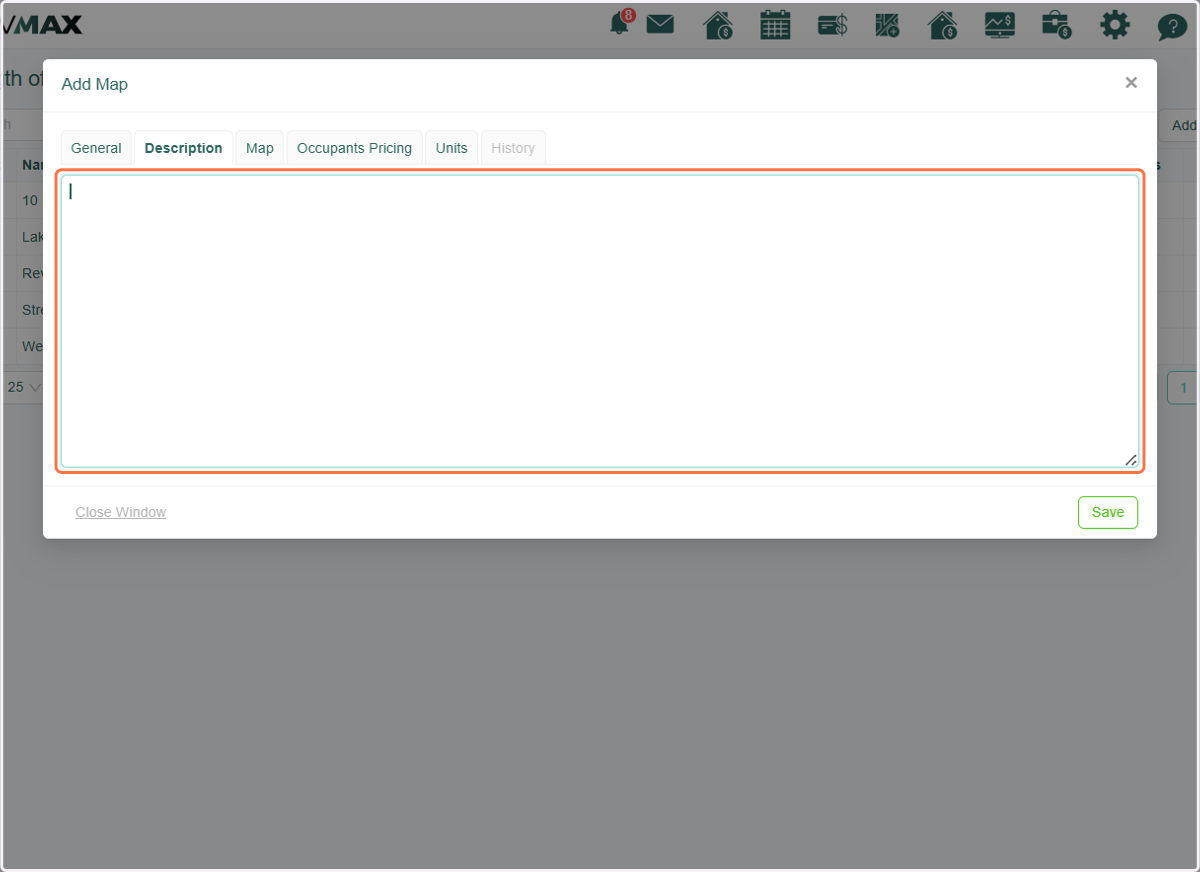This screenshot has height=872, width=1200.
Task: Open the mail envelope icon
Action: click(660, 25)
